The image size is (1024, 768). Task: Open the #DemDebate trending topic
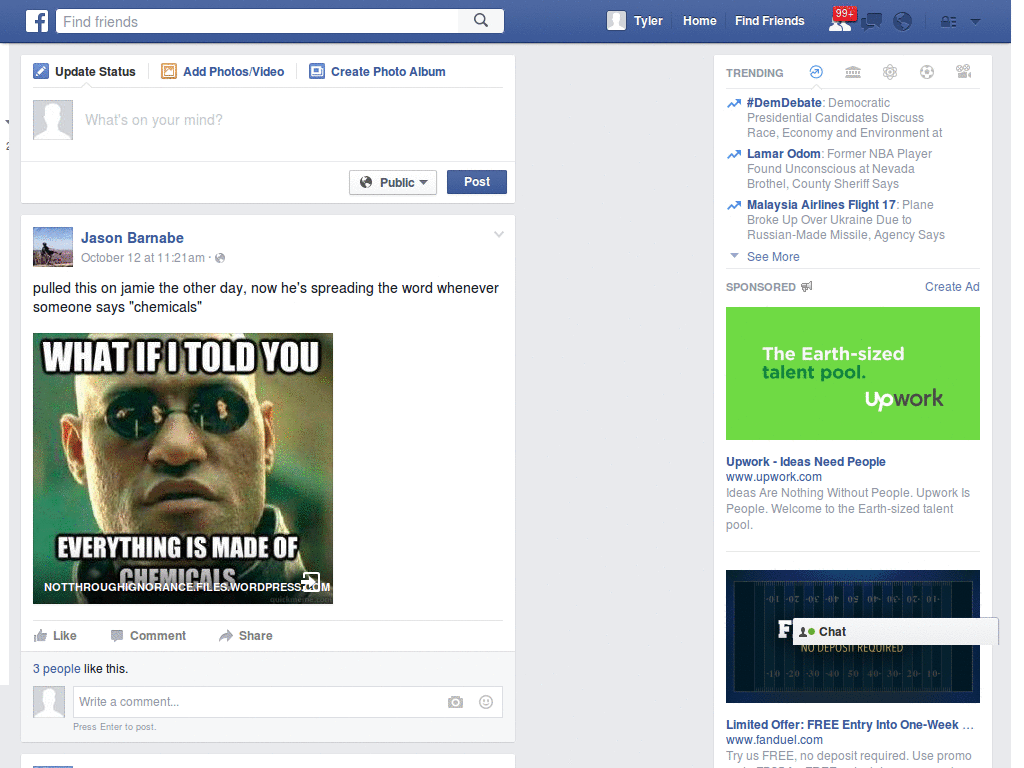tap(784, 103)
